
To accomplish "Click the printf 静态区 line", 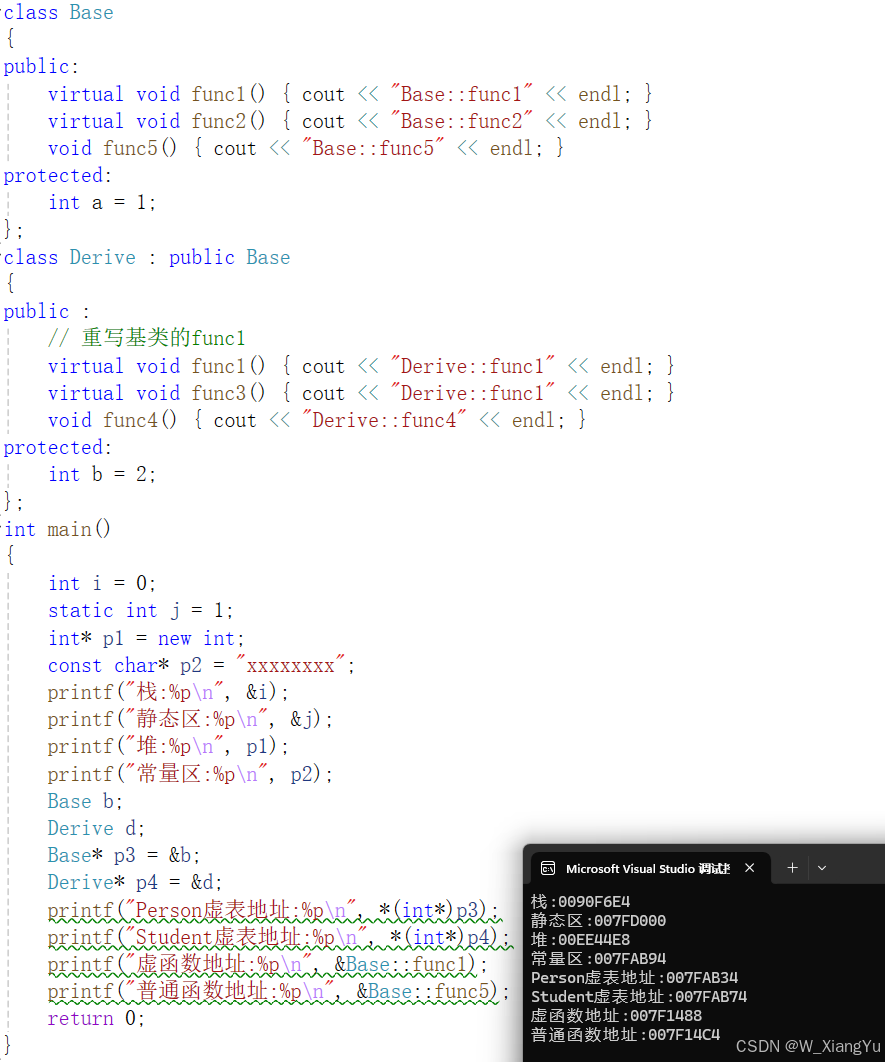I will pyautogui.click(x=190, y=719).
